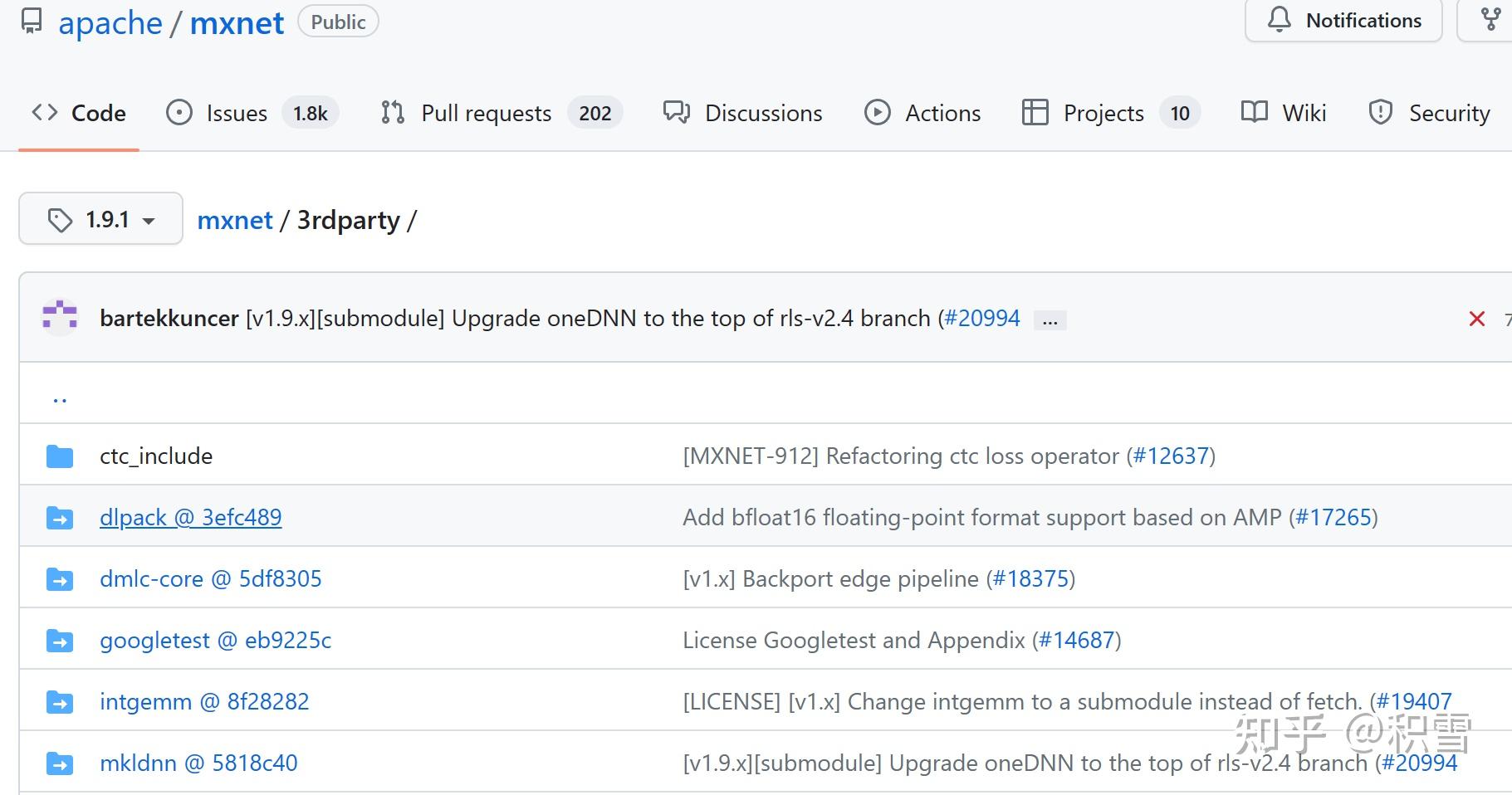Expand the 1.9.1 tag dropdown

[100, 220]
